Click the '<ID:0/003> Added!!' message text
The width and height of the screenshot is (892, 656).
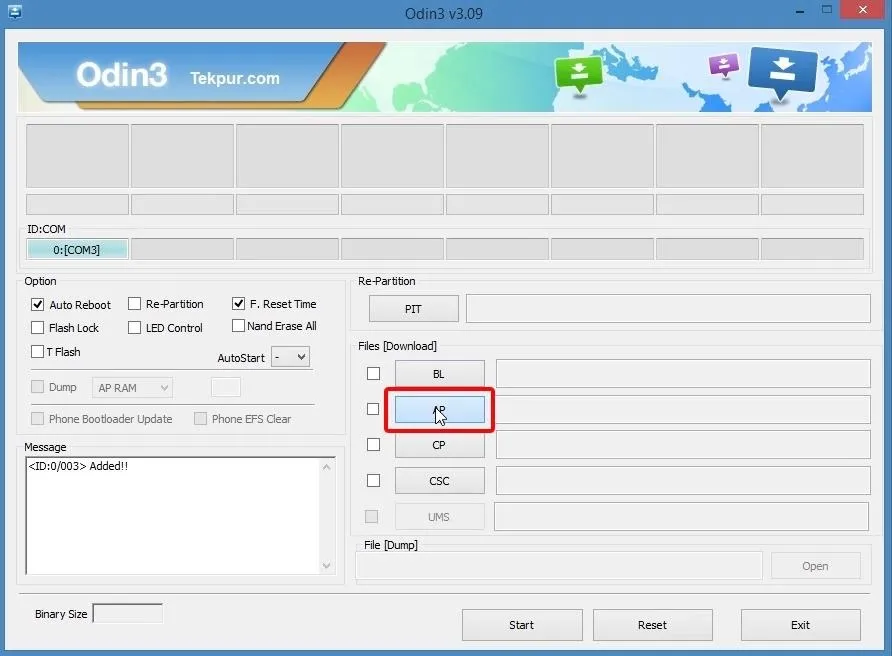[x=78, y=466]
